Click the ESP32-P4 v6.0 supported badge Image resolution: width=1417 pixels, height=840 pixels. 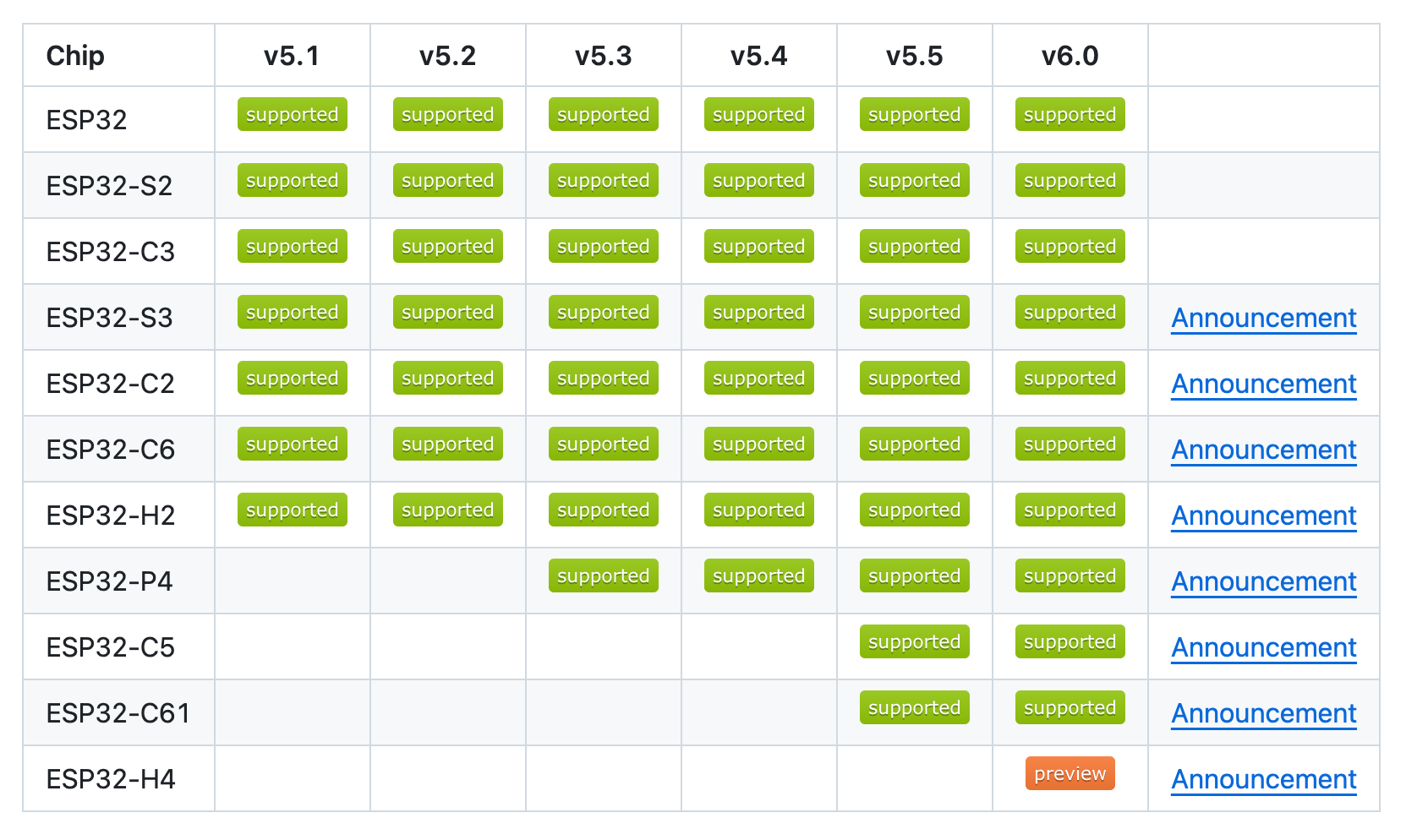[1070, 575]
